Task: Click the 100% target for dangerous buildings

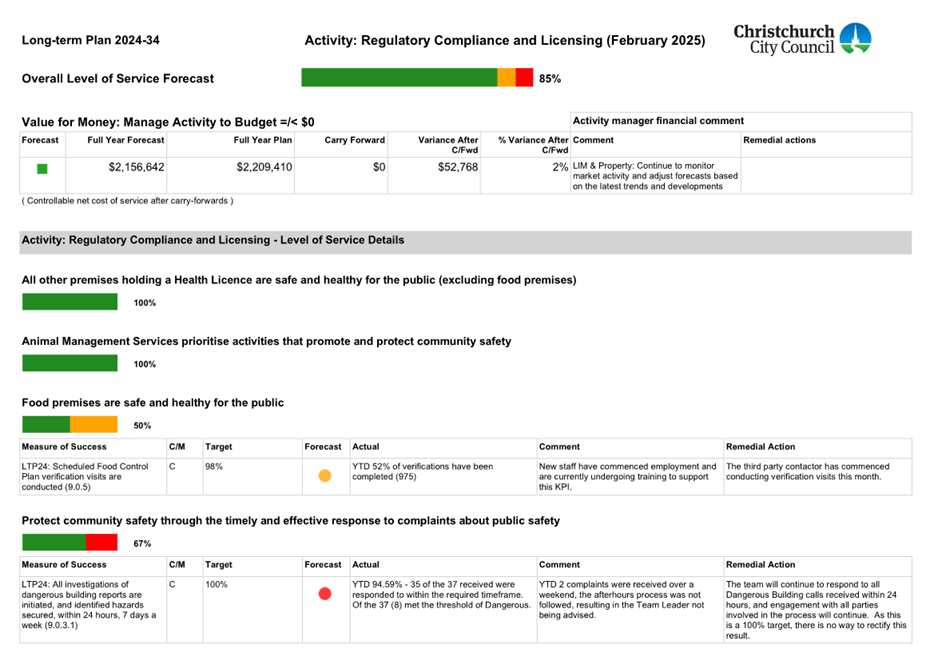Action: tap(216, 584)
